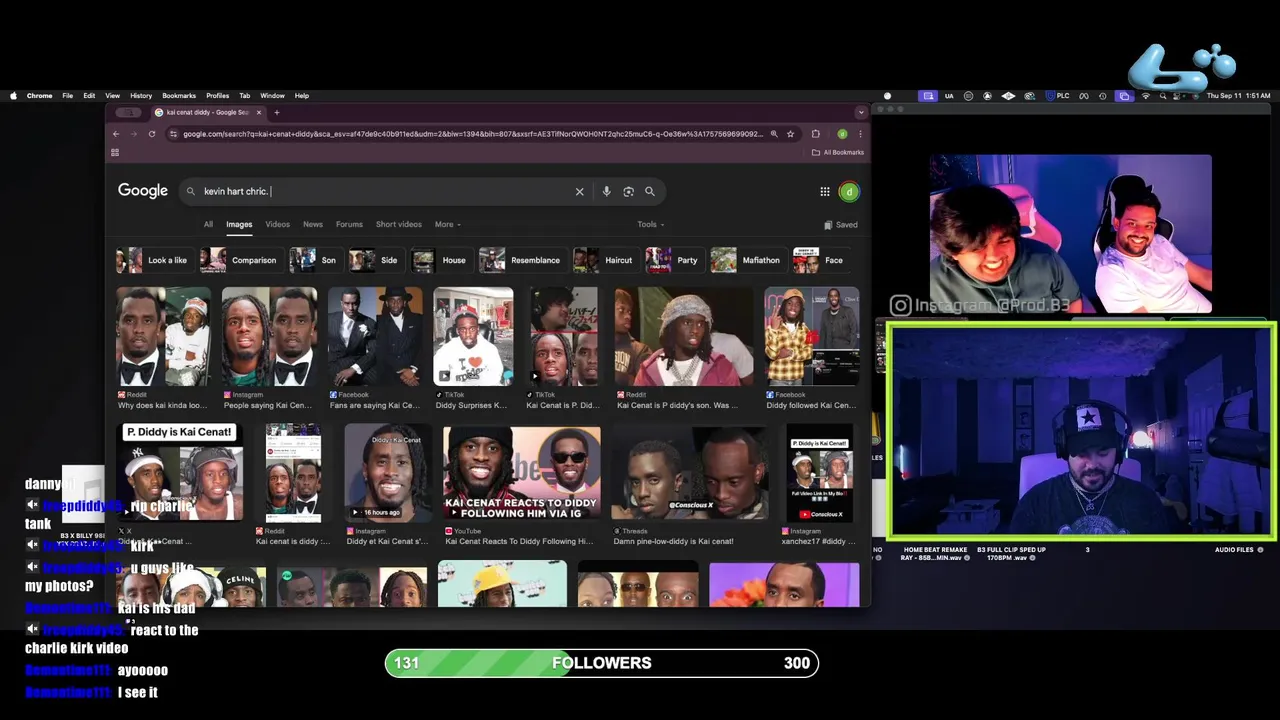Click the Google logo
This screenshot has height=720, width=1280.
coord(143,191)
